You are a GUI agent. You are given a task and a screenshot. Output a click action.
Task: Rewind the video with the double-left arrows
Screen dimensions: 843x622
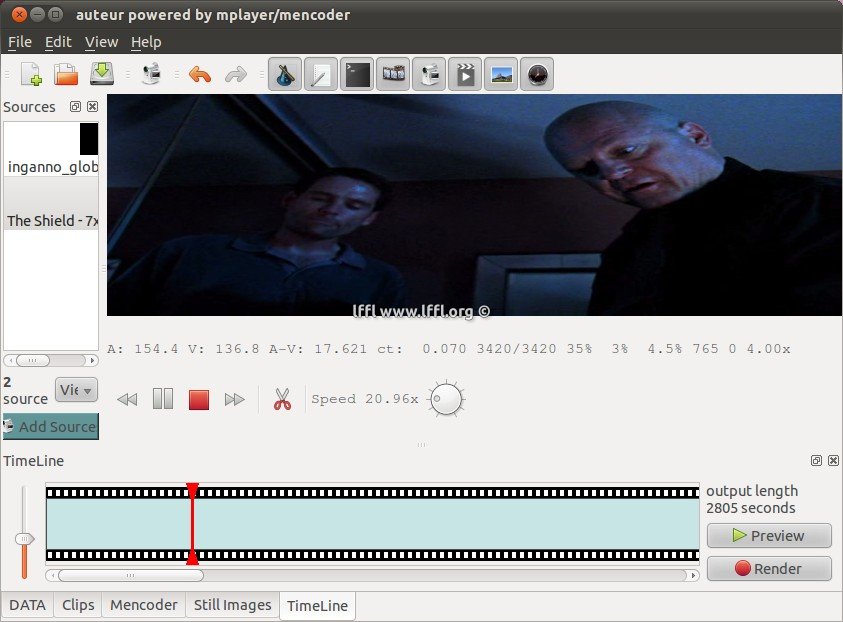pyautogui.click(x=127, y=399)
